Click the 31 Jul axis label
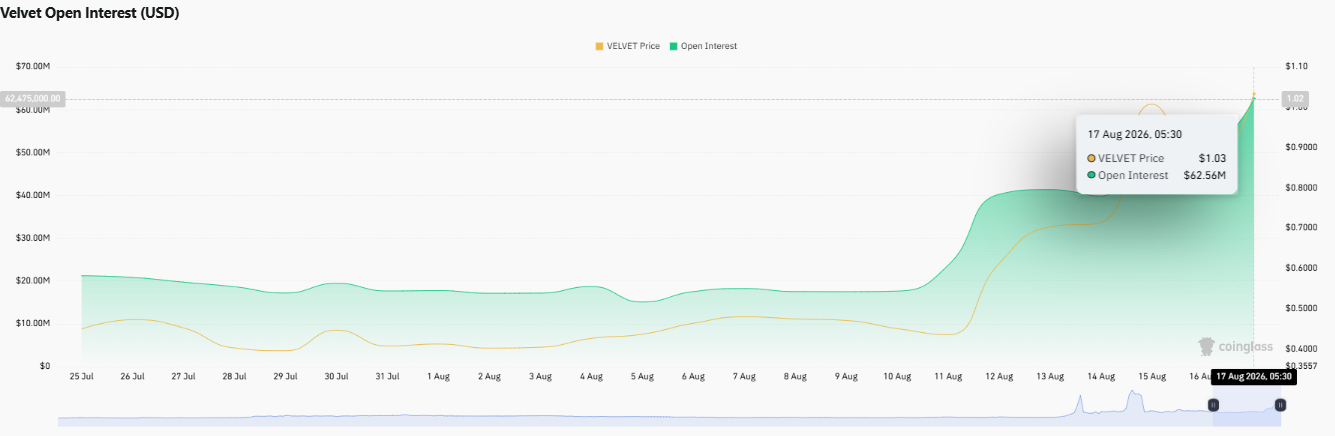Image resolution: width=1335 pixels, height=436 pixels. point(387,377)
